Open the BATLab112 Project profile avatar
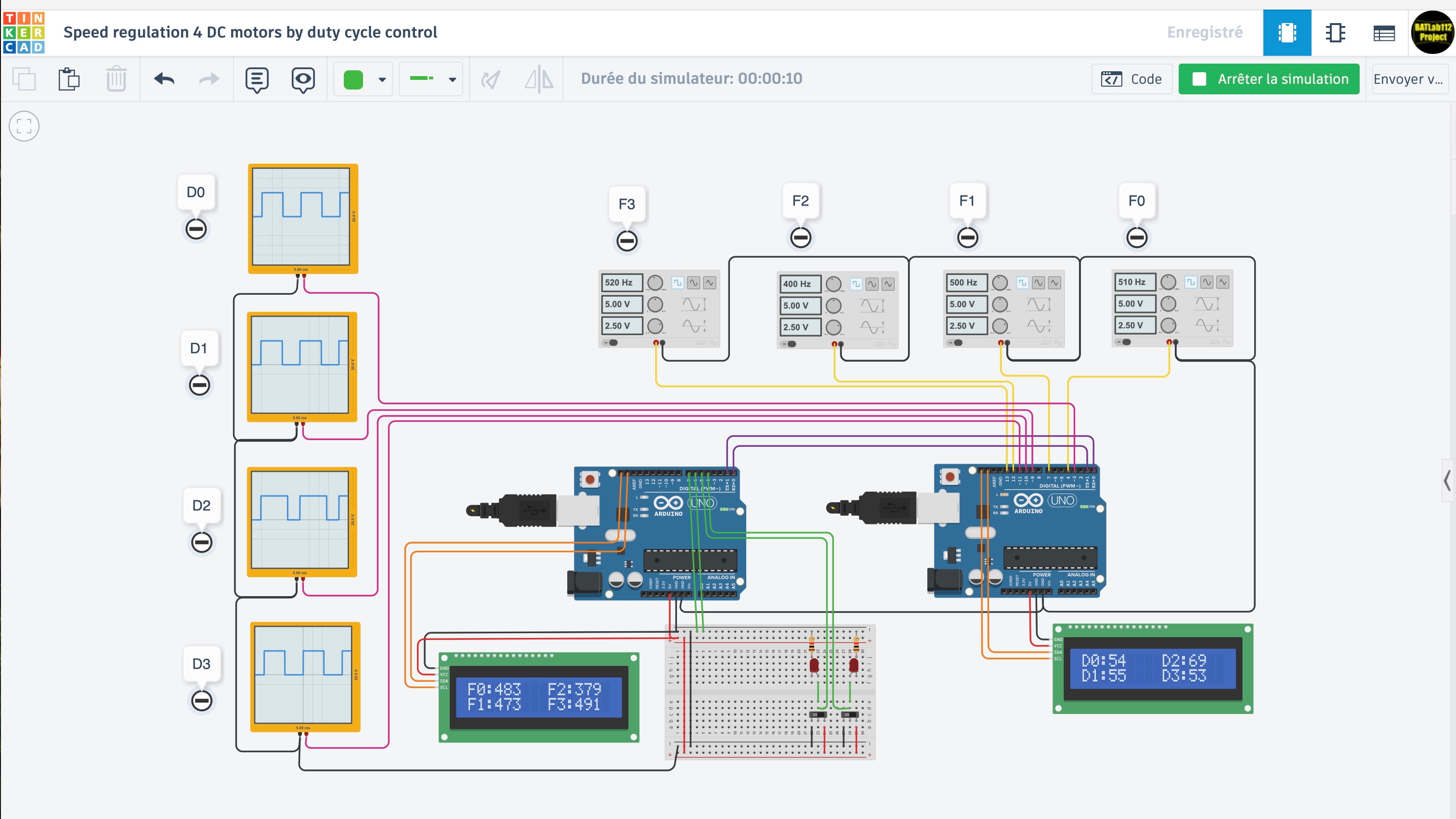 tap(1432, 33)
